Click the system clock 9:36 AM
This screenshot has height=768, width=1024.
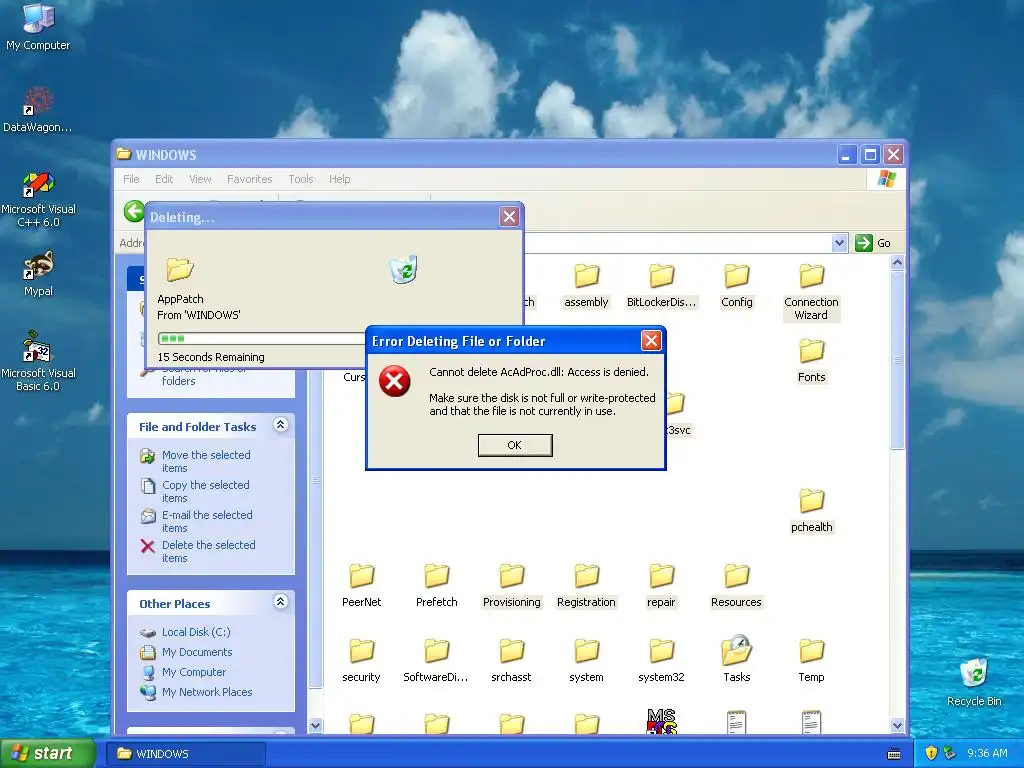(987, 754)
